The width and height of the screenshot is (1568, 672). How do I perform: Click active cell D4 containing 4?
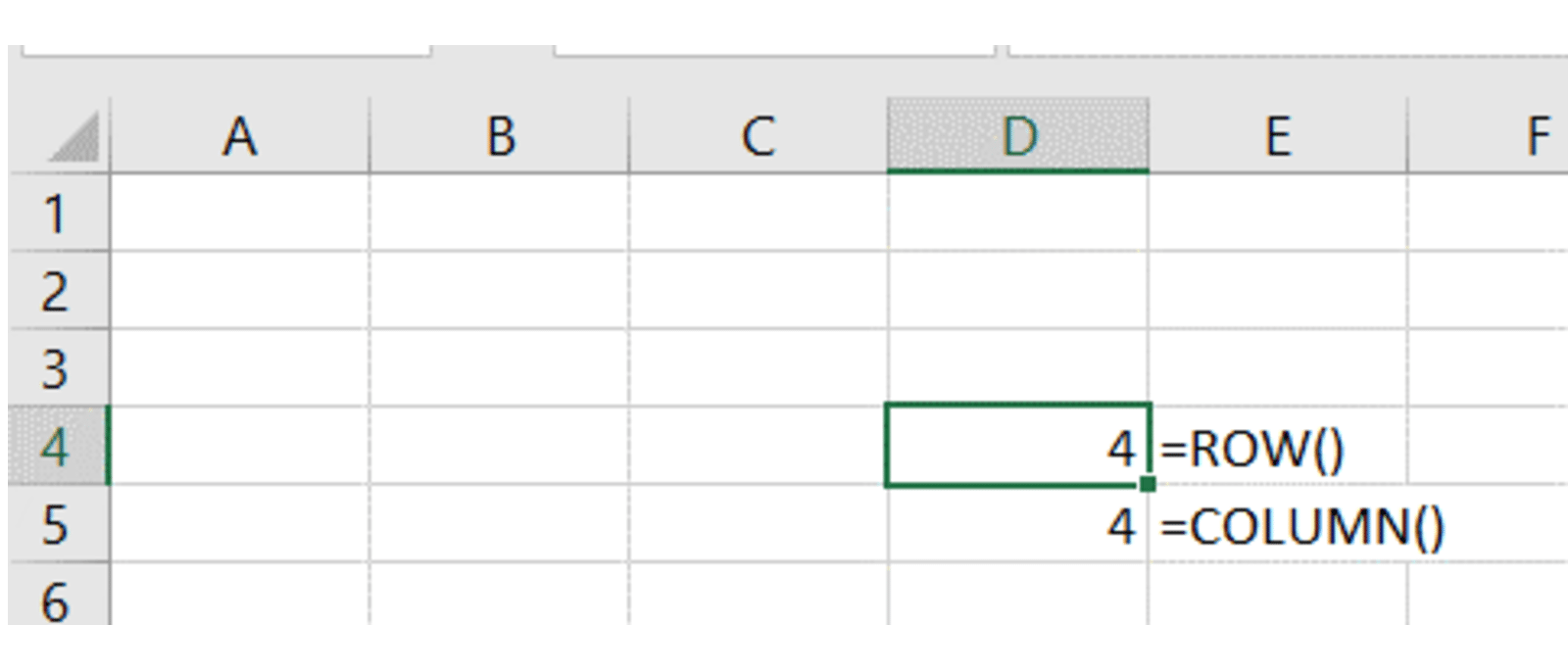(1018, 446)
